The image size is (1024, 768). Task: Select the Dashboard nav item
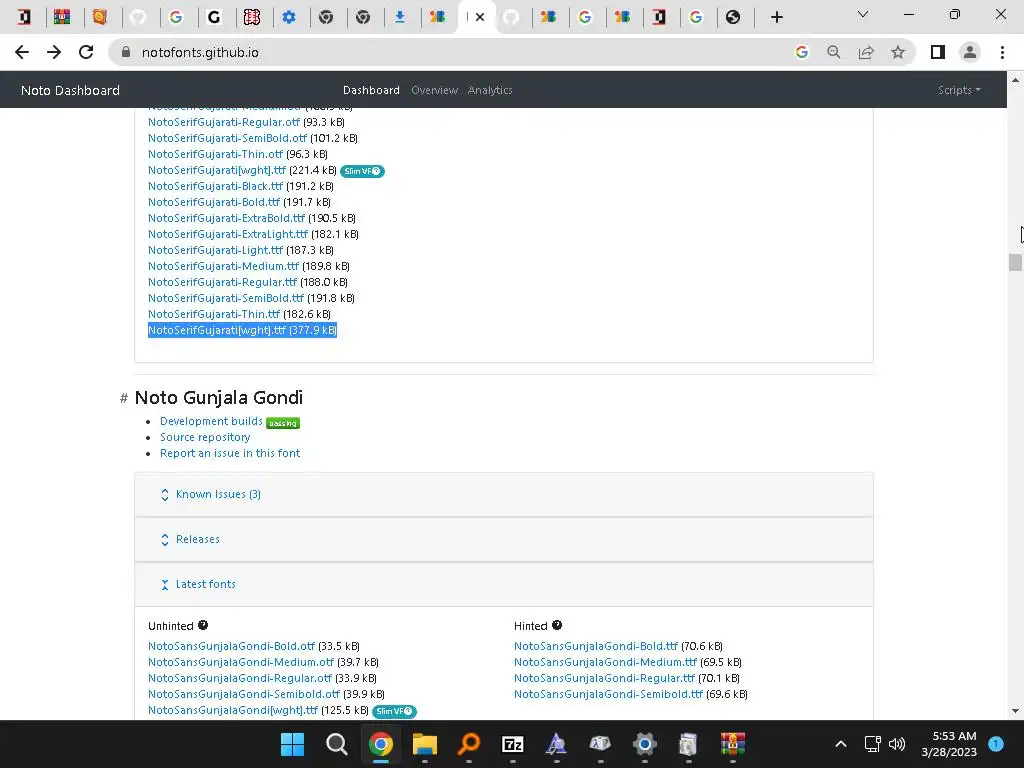371,90
